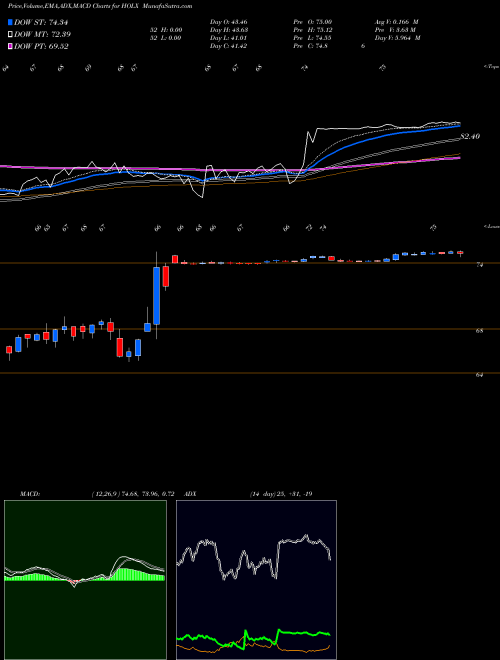
Task: Click the orange -DI line in ADX panel
Action: click(253, 646)
